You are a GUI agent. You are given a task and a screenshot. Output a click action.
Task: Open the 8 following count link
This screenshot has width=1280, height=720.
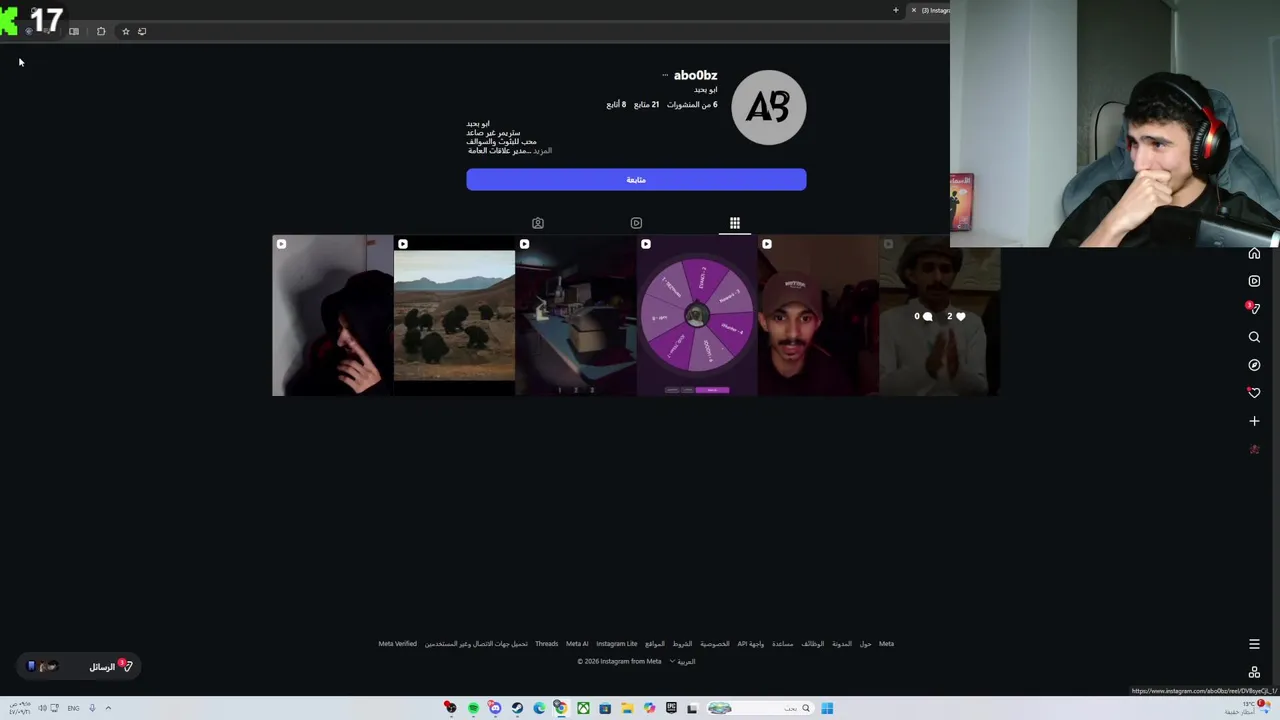[x=616, y=104]
